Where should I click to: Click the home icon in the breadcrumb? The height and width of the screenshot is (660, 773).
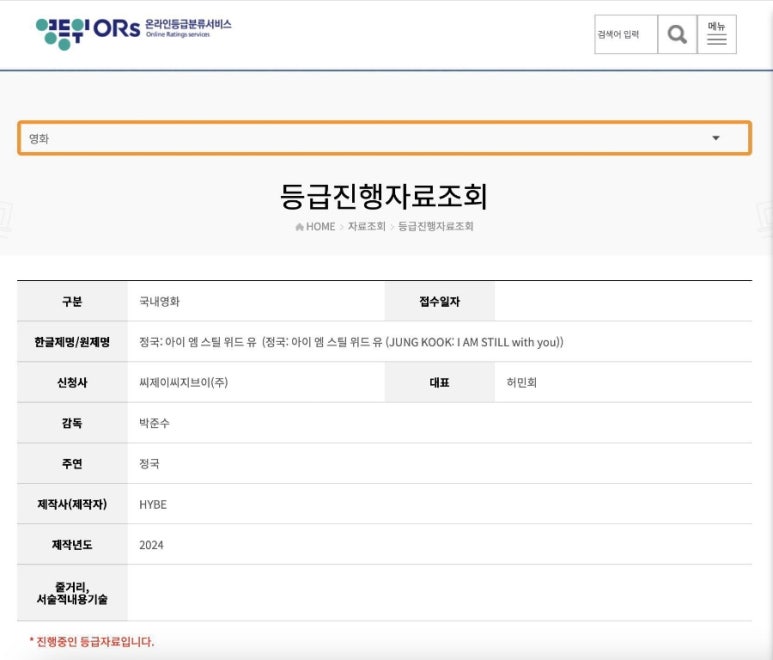pyautogui.click(x=299, y=227)
